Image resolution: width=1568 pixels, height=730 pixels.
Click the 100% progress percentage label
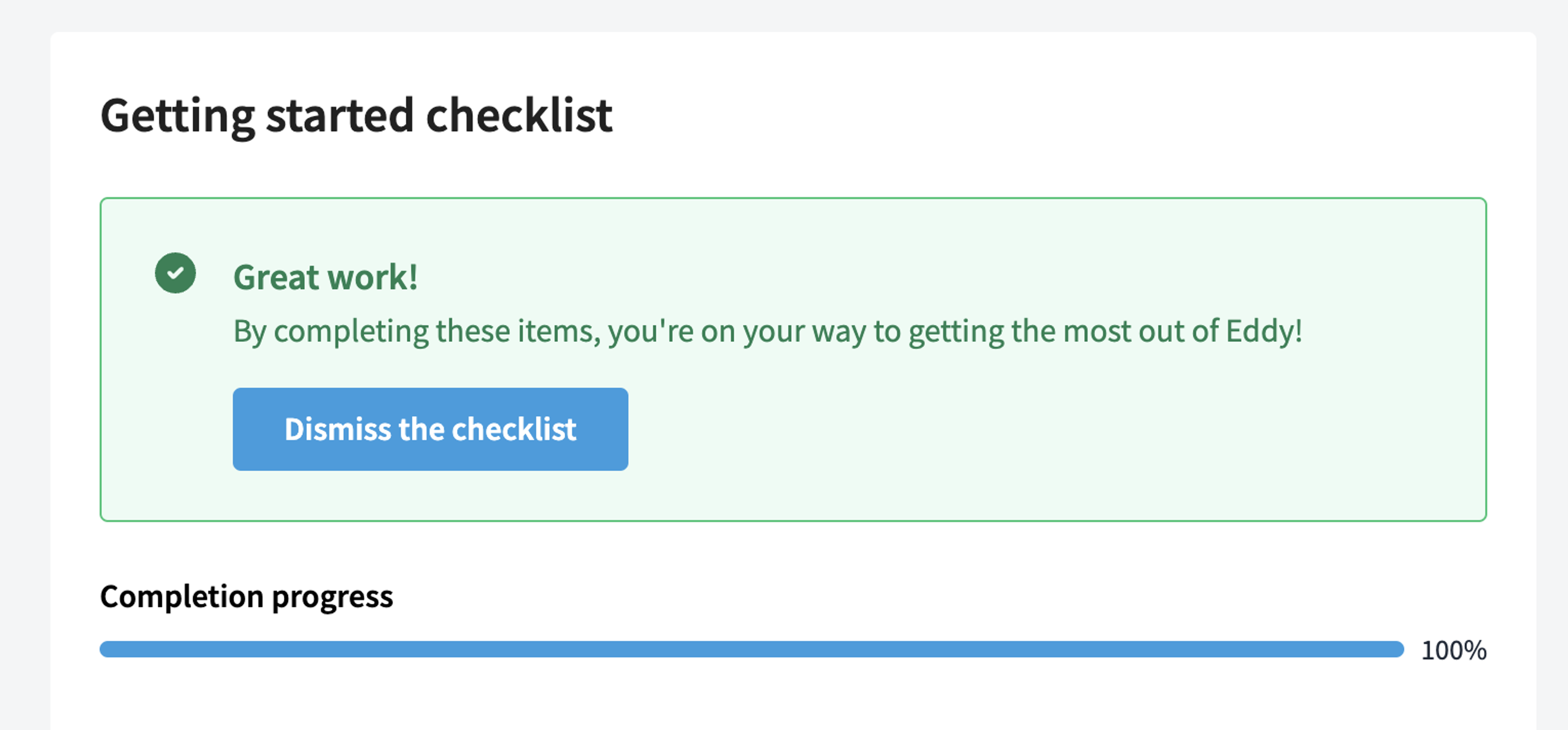pos(1454,650)
